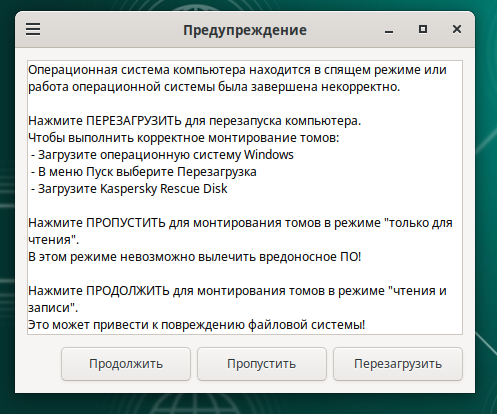The image size is (497, 414).
Task: Choose the Пропустить button
Action: pos(262,364)
